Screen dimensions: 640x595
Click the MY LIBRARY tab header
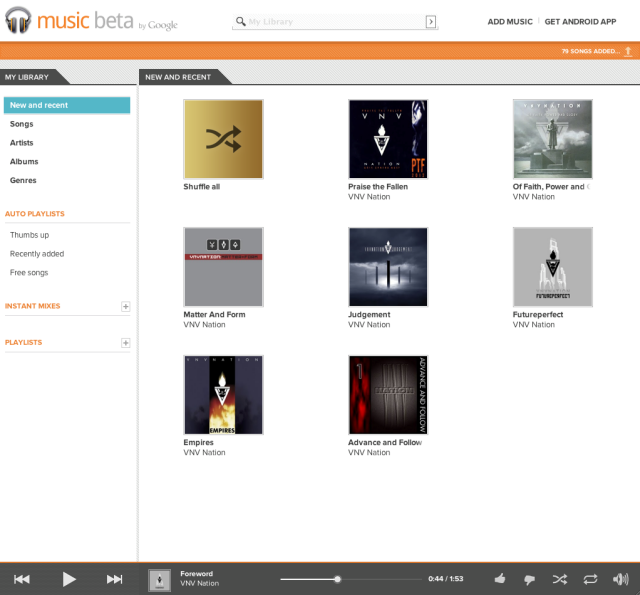(27, 77)
